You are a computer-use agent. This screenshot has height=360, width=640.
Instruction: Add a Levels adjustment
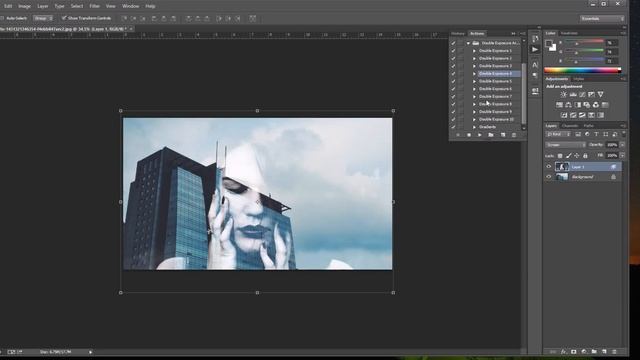click(573, 94)
